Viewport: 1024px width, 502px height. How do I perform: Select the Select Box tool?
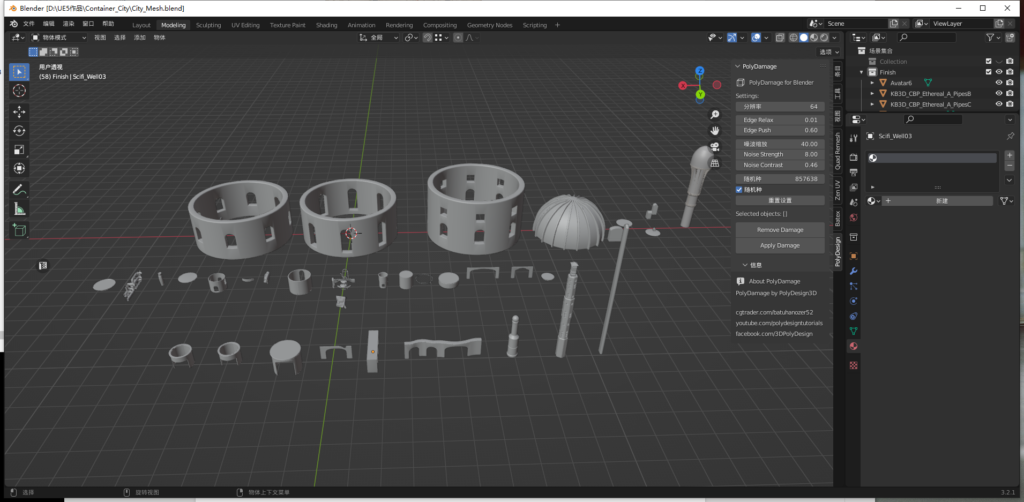(x=19, y=71)
